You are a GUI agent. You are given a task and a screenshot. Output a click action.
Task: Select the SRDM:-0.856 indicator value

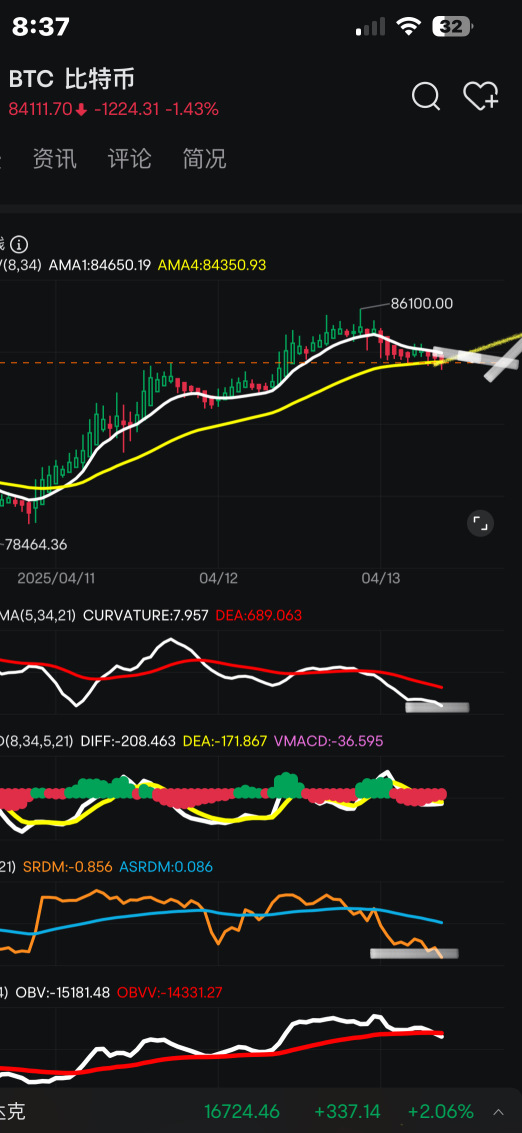pyautogui.click(x=68, y=866)
